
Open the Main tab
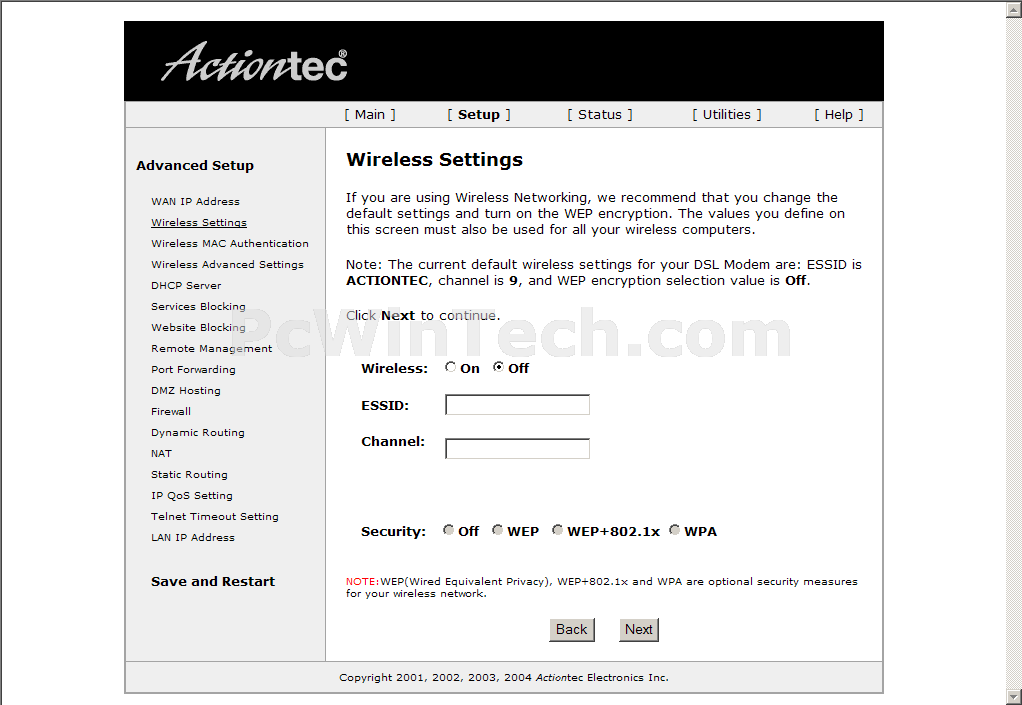370,115
